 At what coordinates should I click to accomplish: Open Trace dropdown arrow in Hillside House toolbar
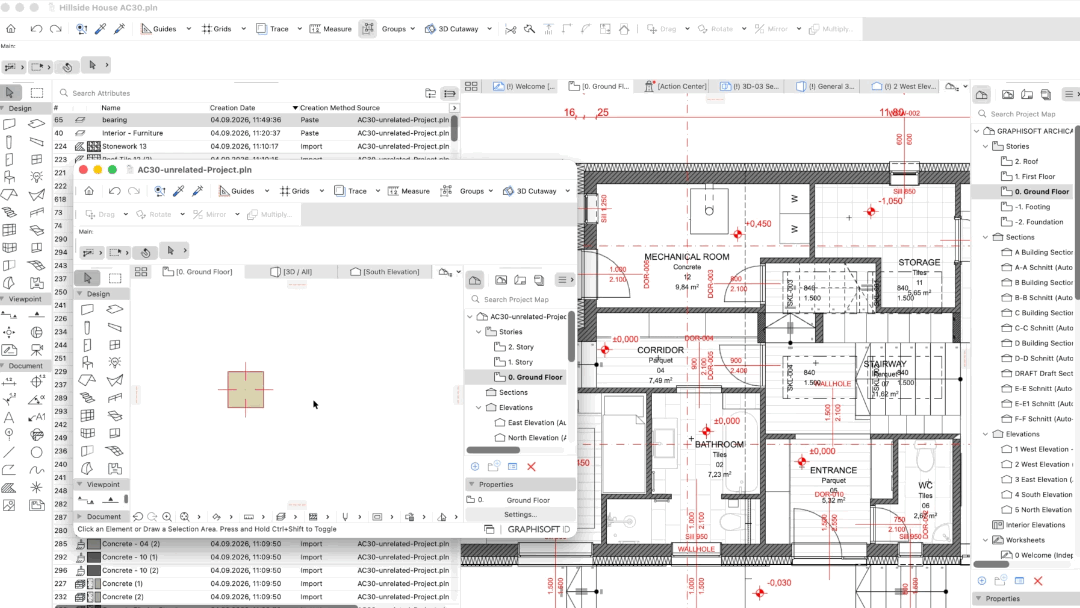tap(300, 29)
